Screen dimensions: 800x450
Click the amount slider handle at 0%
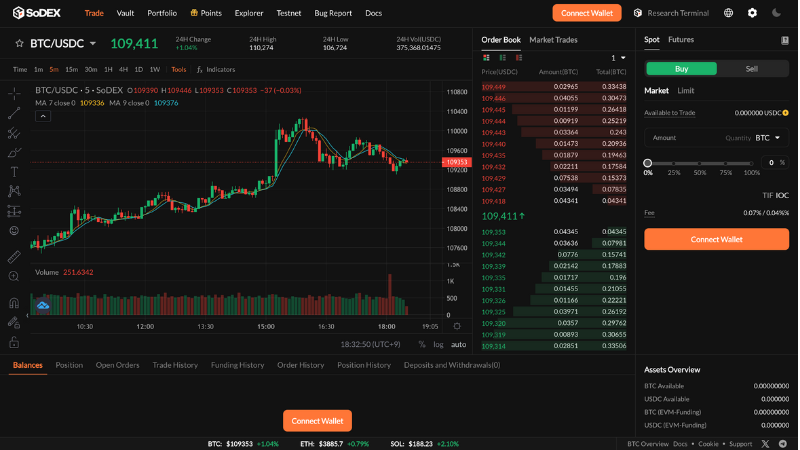click(647, 163)
